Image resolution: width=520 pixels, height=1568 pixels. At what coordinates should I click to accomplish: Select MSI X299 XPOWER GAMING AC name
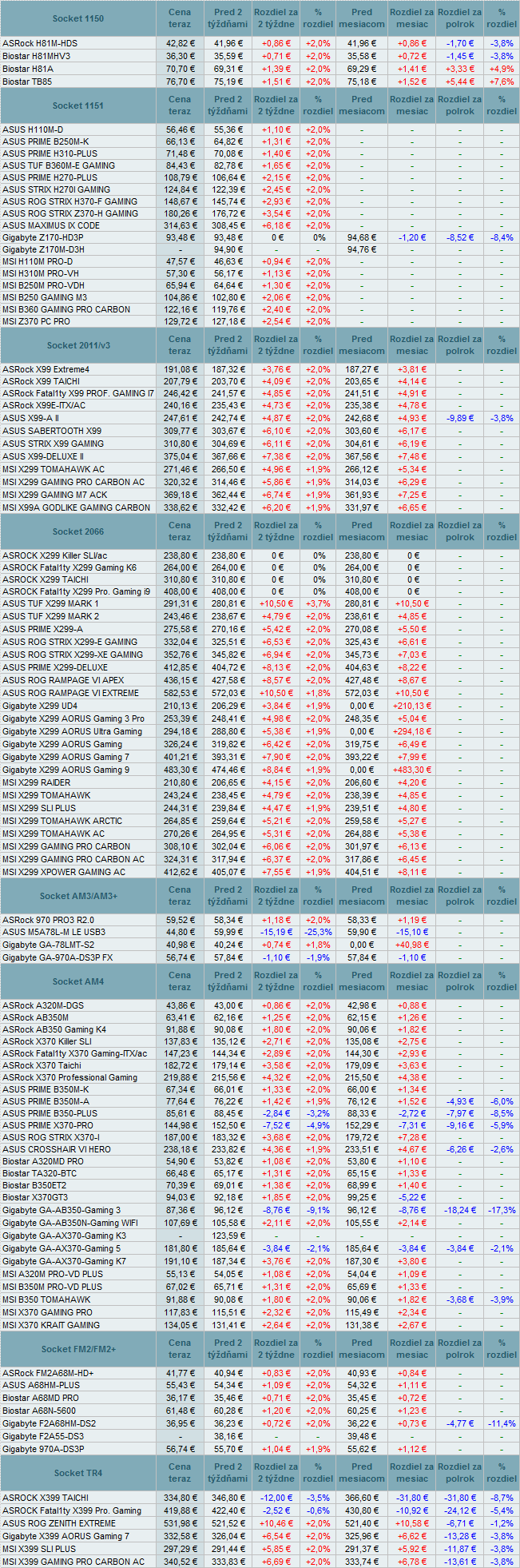(64, 872)
